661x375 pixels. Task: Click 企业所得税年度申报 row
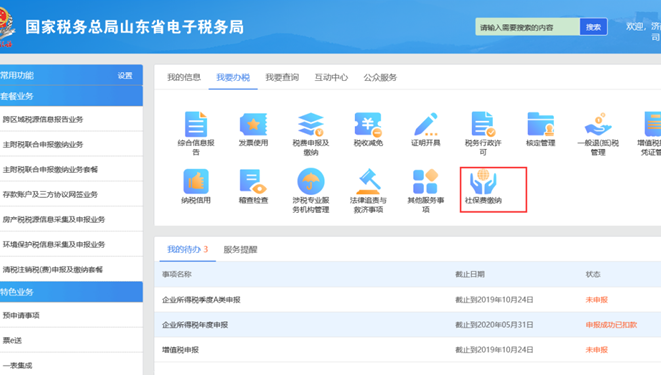(408, 324)
